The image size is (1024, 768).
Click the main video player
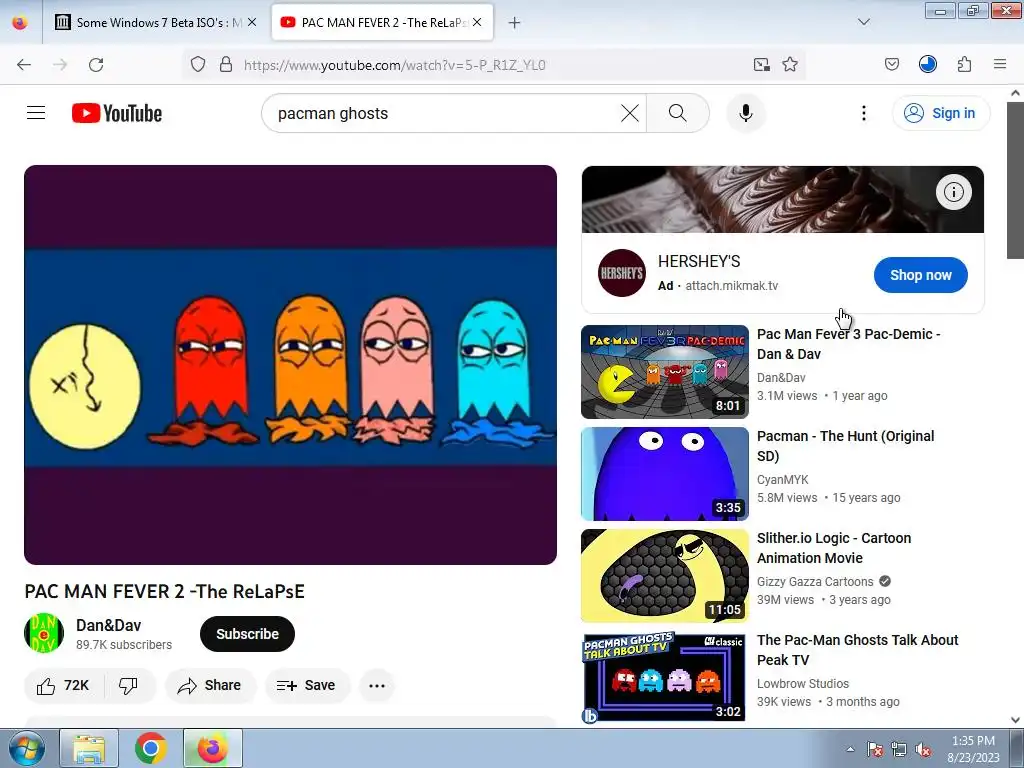[x=291, y=364]
